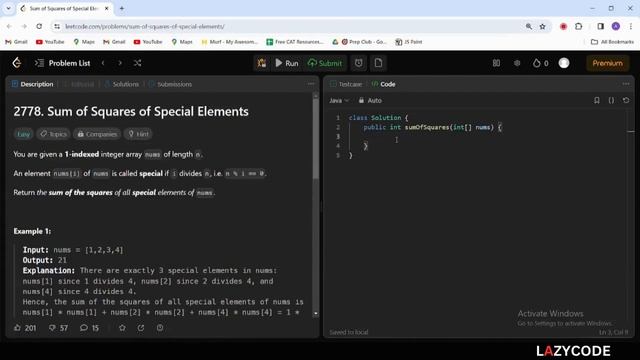Open a new browser tab
Viewport: 640px width, 360px height.
122,8
